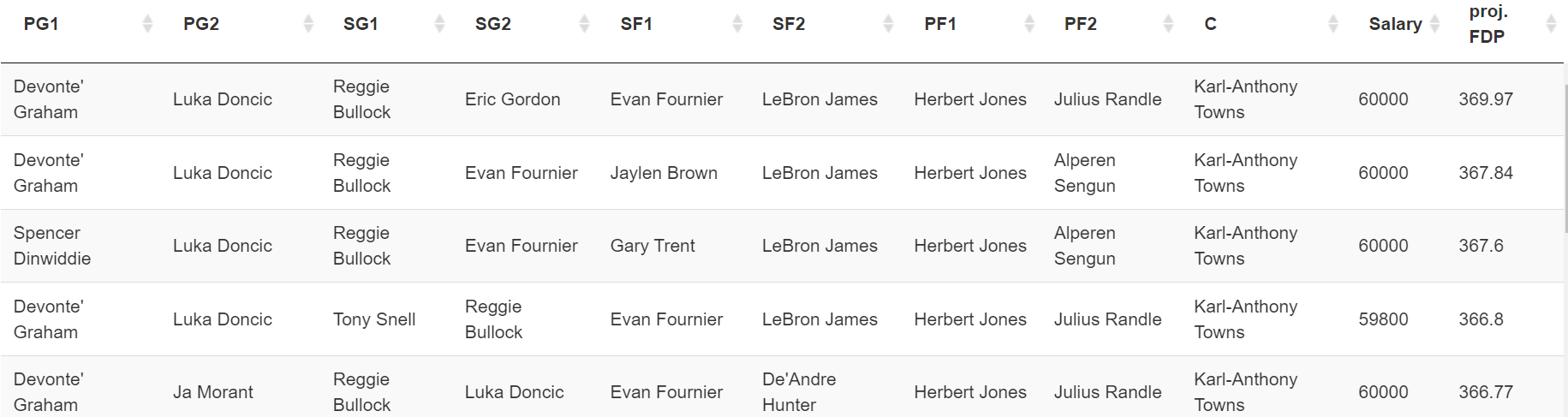Click the sort arrows beside PG2
1568x417 pixels.
point(308,24)
